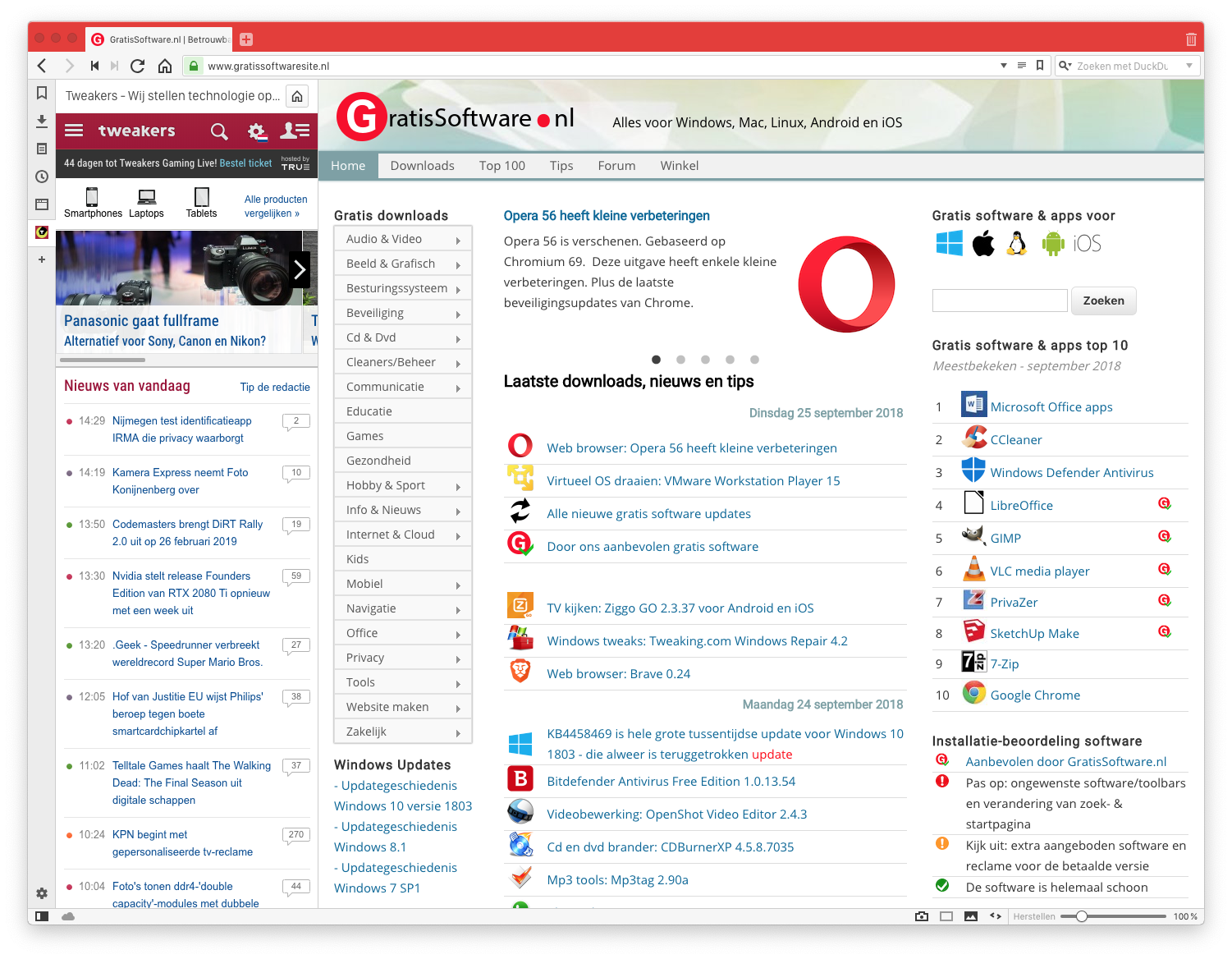Go to the homepage via house icon
Screen dimensions: 1232x959
pos(165,66)
